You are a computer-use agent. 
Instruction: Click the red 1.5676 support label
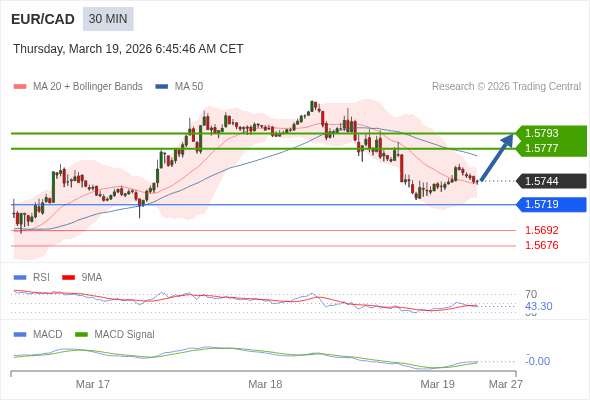[541, 245]
